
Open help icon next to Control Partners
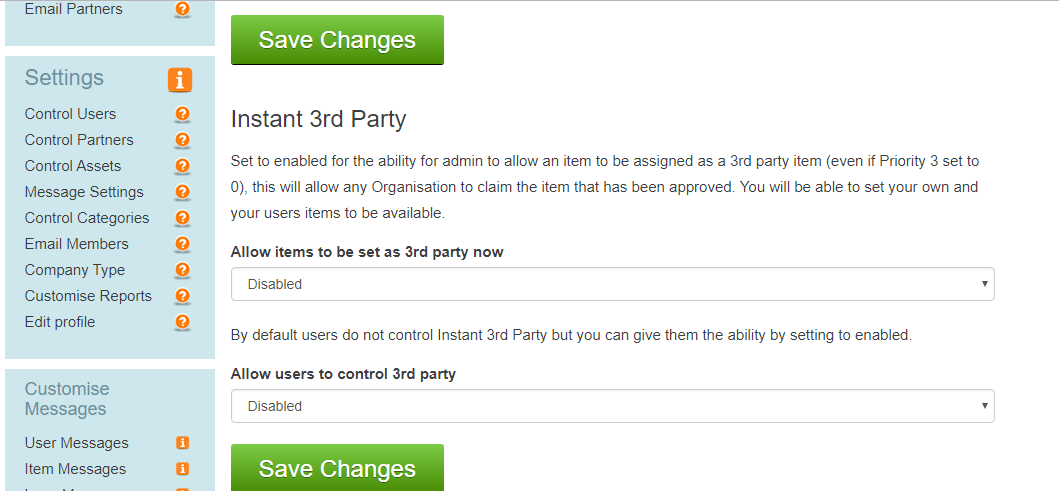(182, 140)
